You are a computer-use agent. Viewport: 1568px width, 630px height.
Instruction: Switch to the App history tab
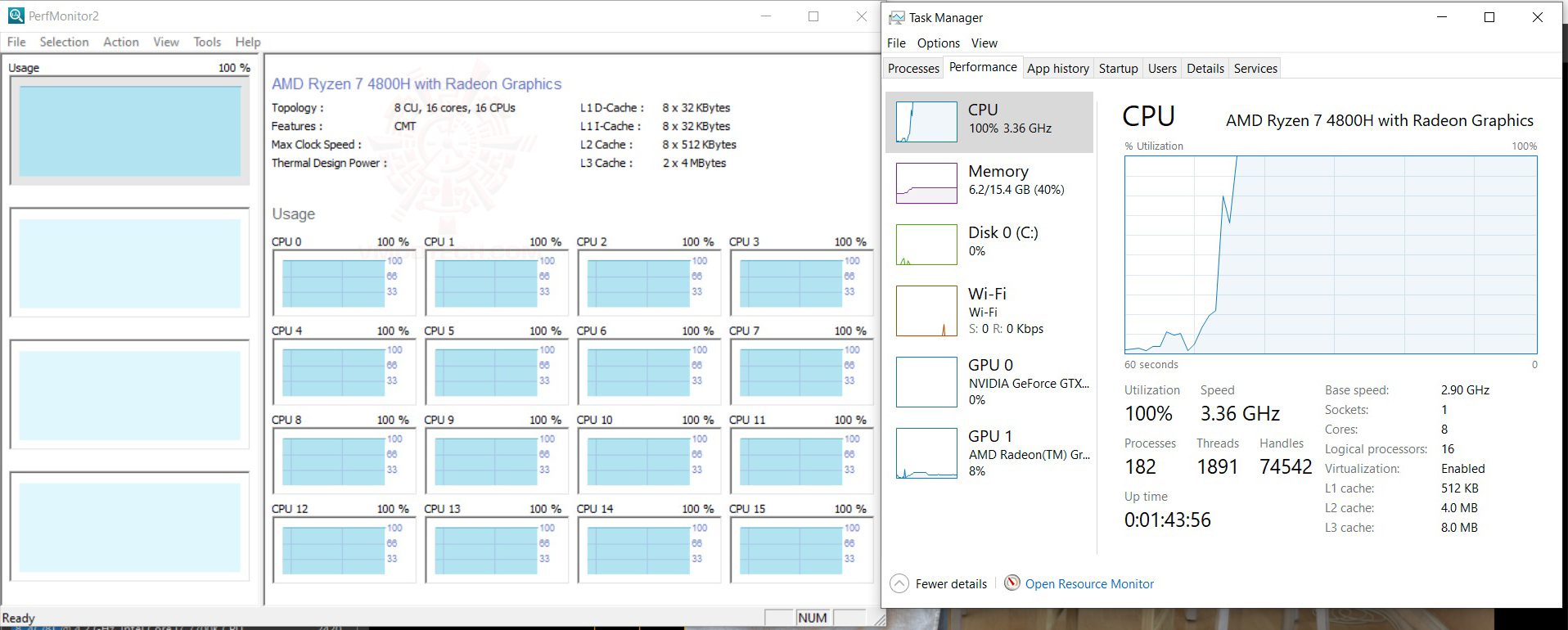pos(1057,69)
